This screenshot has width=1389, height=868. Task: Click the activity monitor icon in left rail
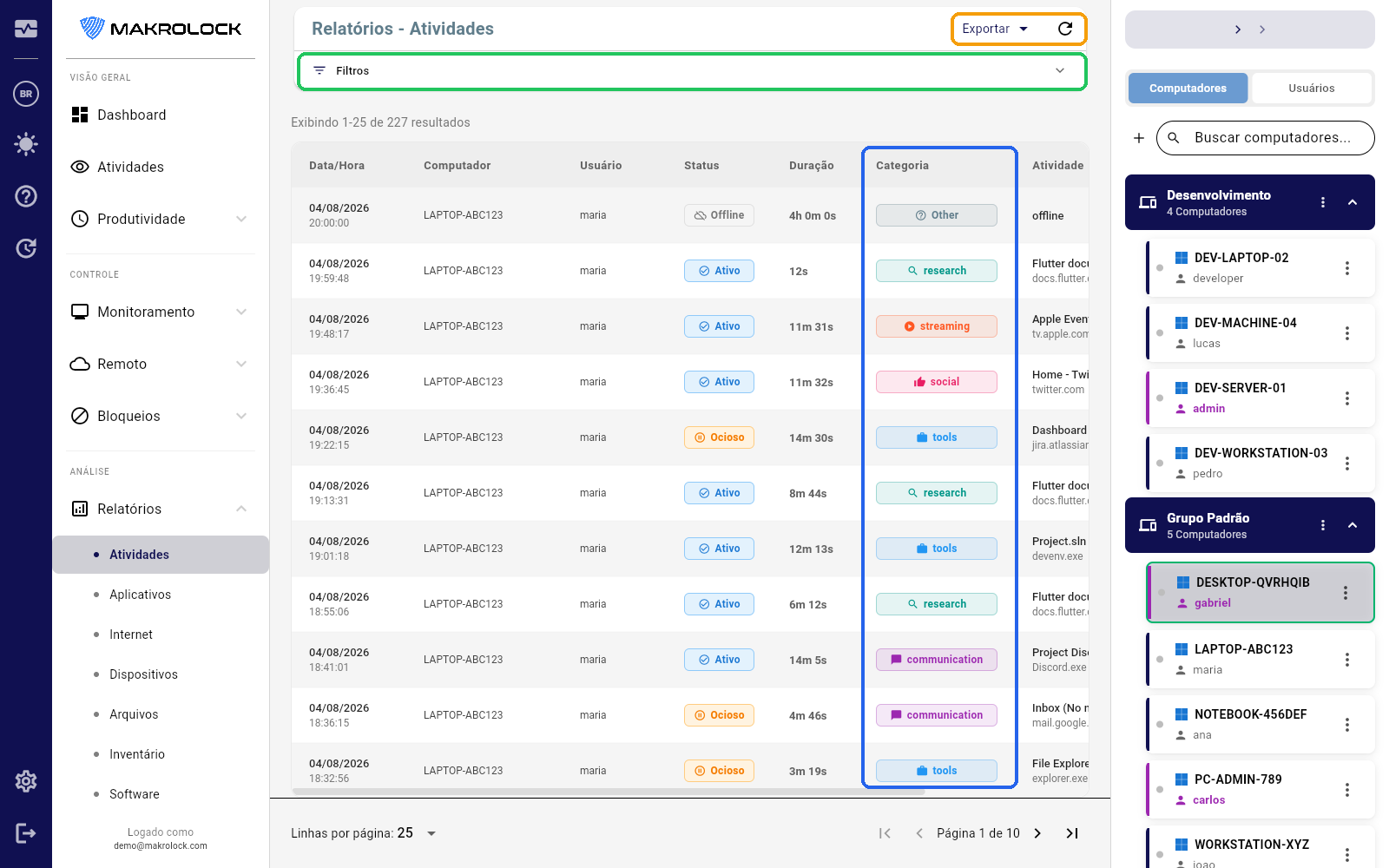tap(26, 29)
